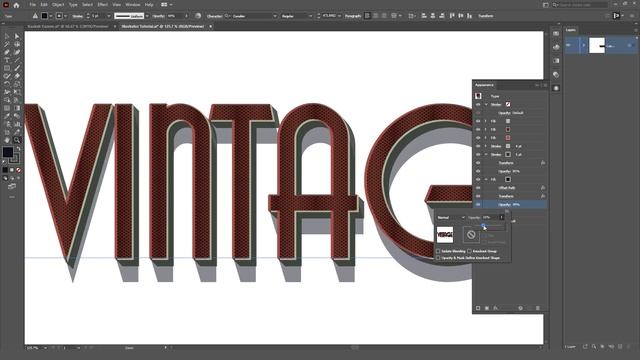The height and width of the screenshot is (360, 640).
Task: Select the Rectangle tool
Action: point(7,68)
